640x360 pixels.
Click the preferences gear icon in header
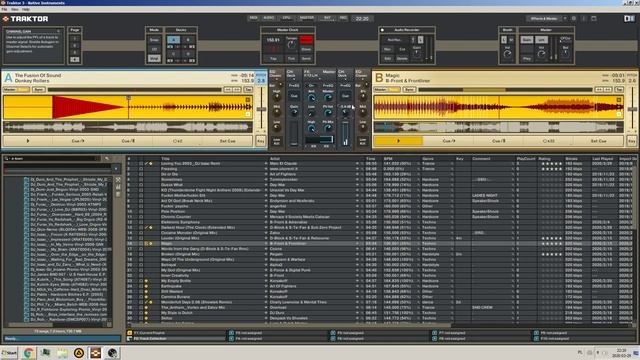(574, 18)
